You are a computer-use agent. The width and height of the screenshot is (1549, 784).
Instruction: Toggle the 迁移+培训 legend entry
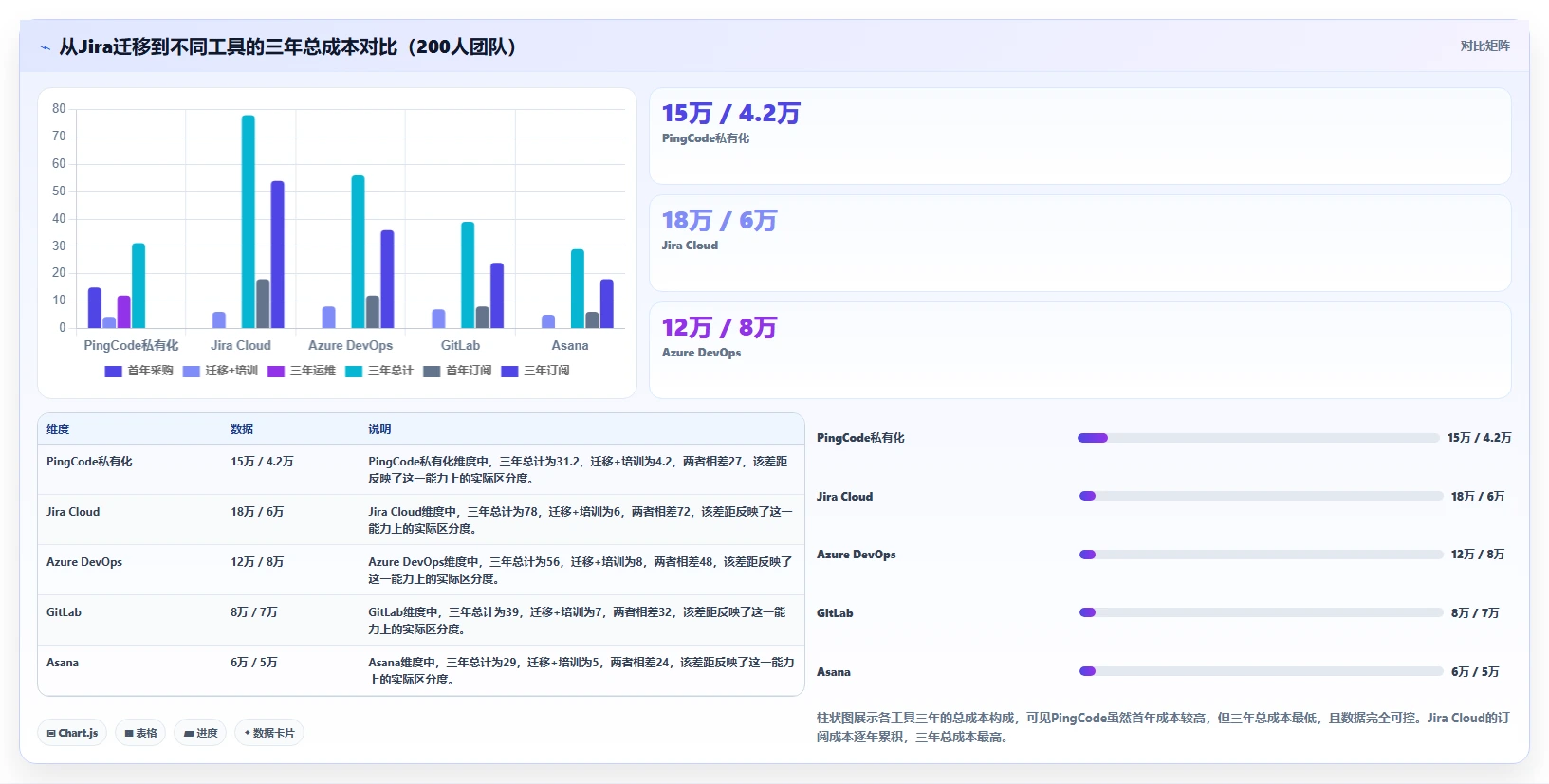(x=220, y=371)
